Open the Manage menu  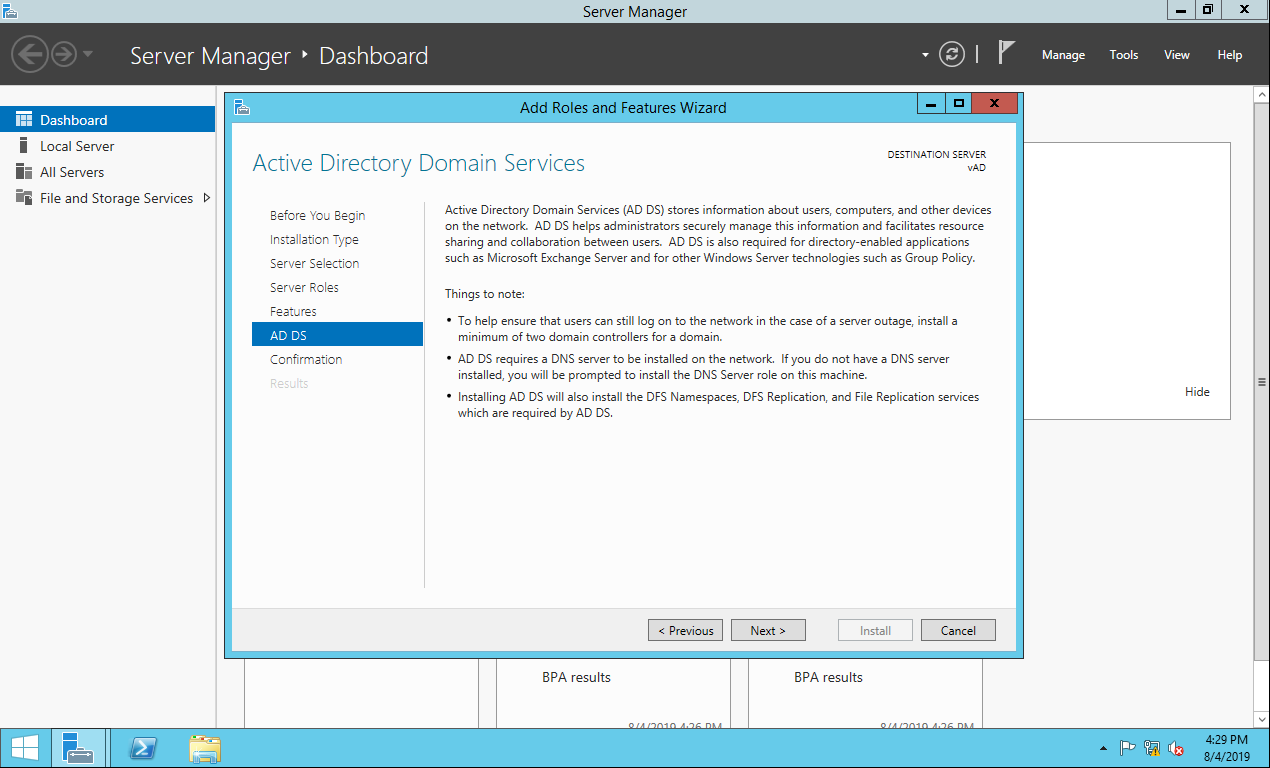pyautogui.click(x=1063, y=55)
